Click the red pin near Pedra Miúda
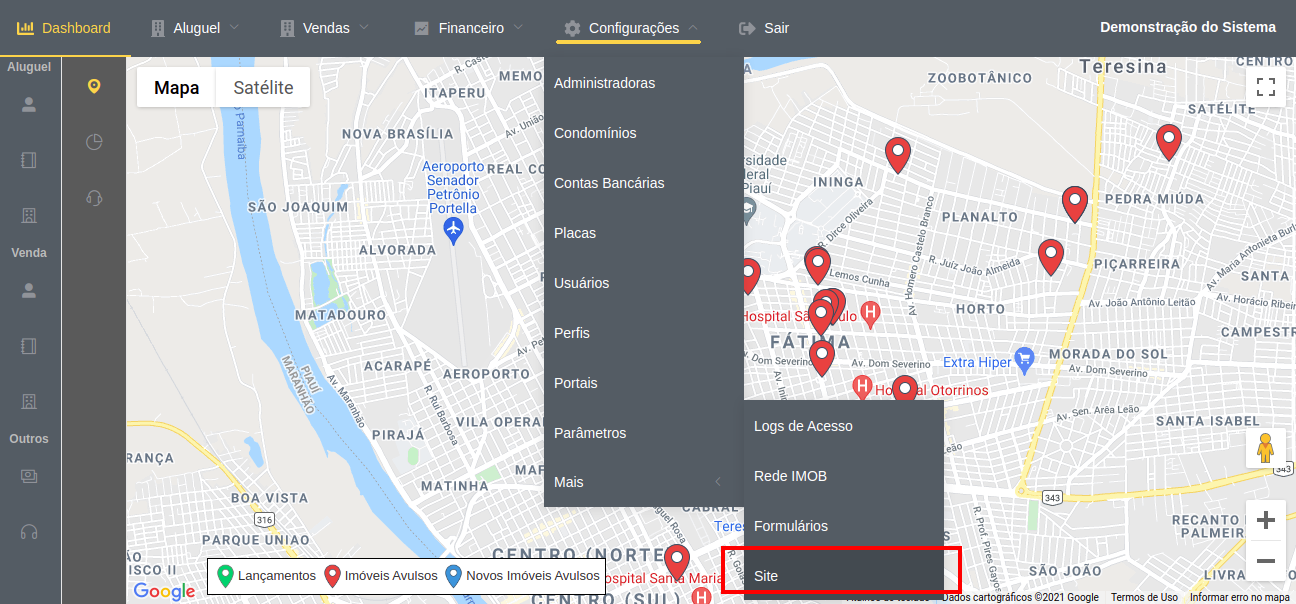 (1168, 142)
